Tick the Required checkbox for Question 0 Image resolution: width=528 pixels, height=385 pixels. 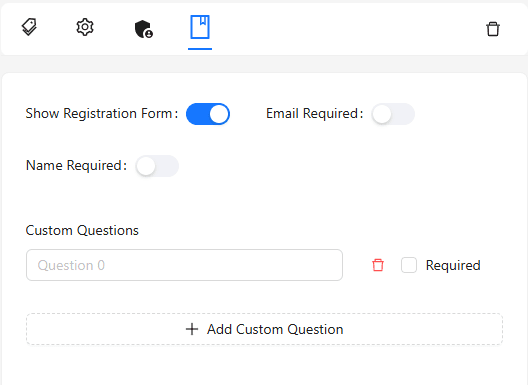(409, 265)
